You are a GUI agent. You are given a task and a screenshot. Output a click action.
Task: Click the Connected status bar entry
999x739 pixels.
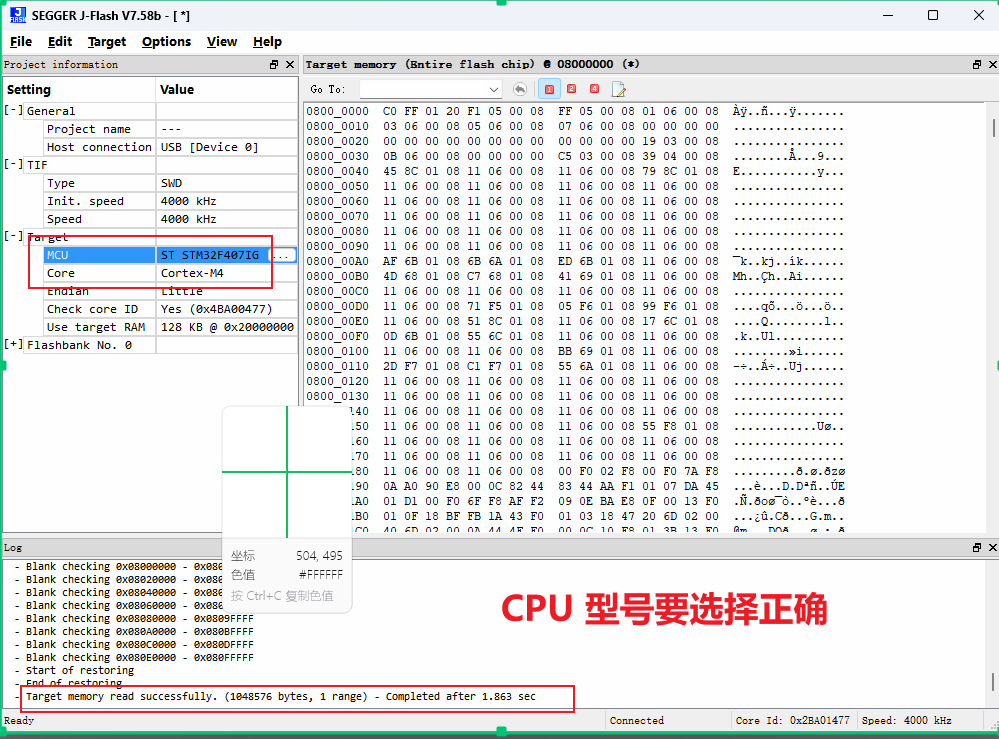636,721
